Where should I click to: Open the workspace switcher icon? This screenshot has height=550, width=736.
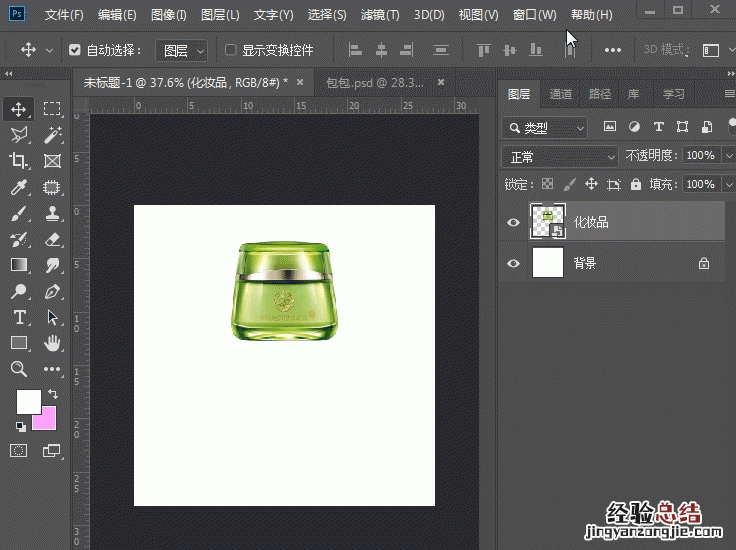711,50
